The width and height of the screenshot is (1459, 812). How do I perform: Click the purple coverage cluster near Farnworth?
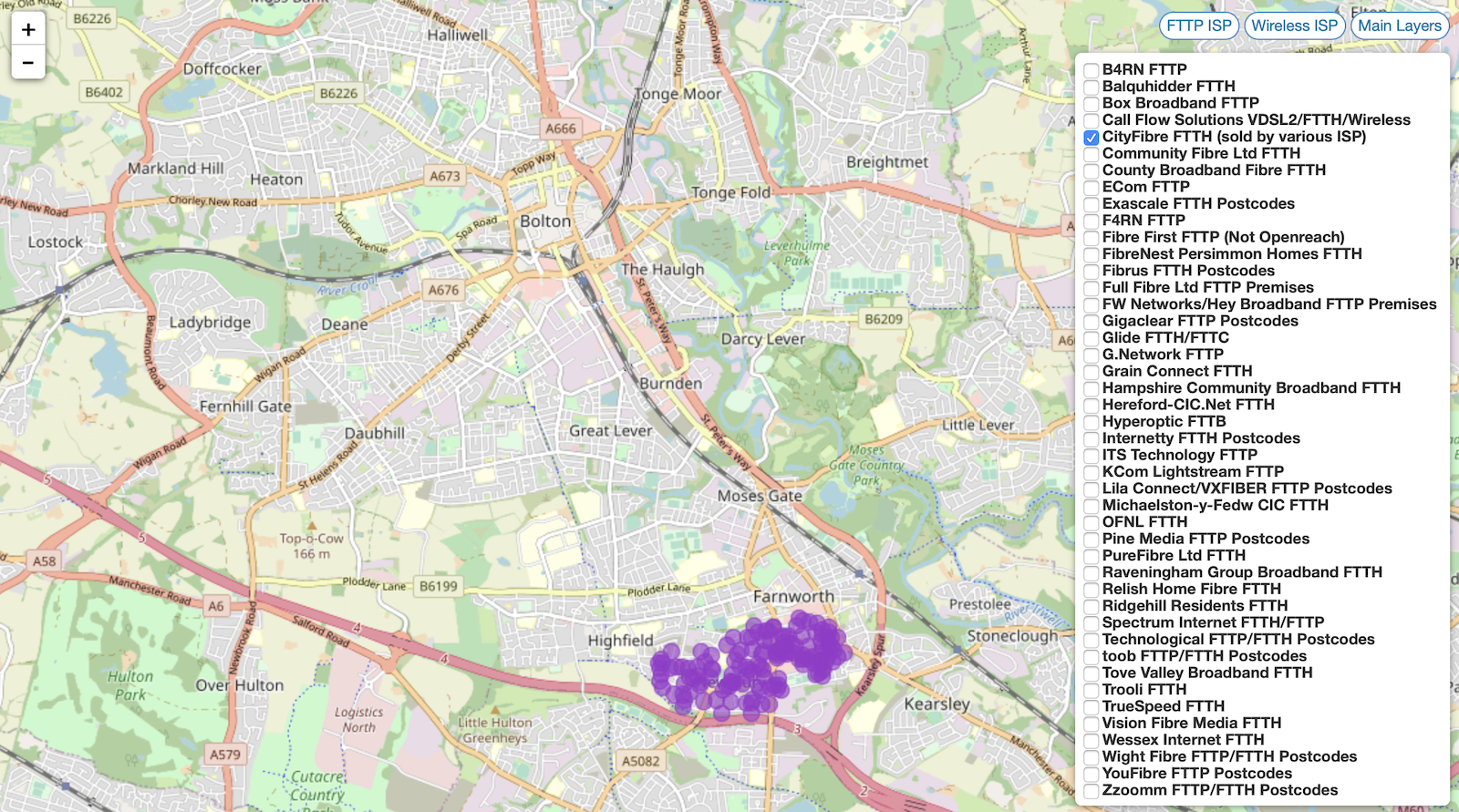point(757,661)
